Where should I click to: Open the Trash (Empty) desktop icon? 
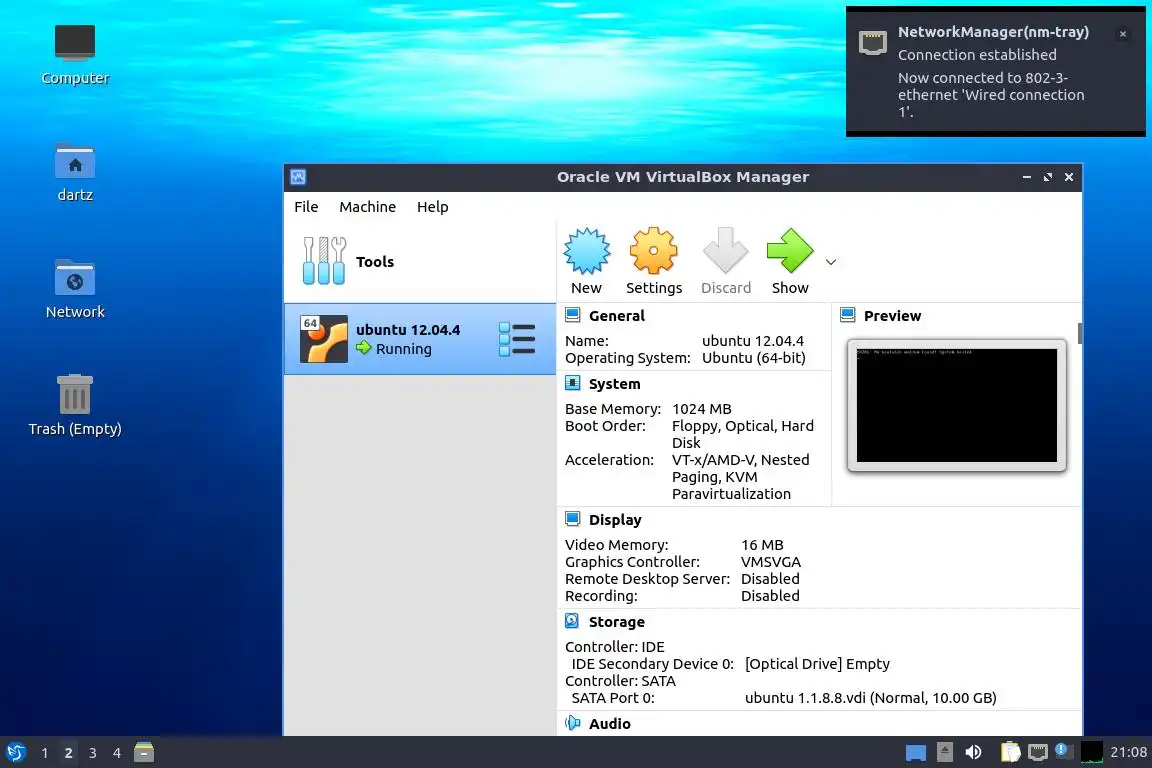[x=75, y=405]
